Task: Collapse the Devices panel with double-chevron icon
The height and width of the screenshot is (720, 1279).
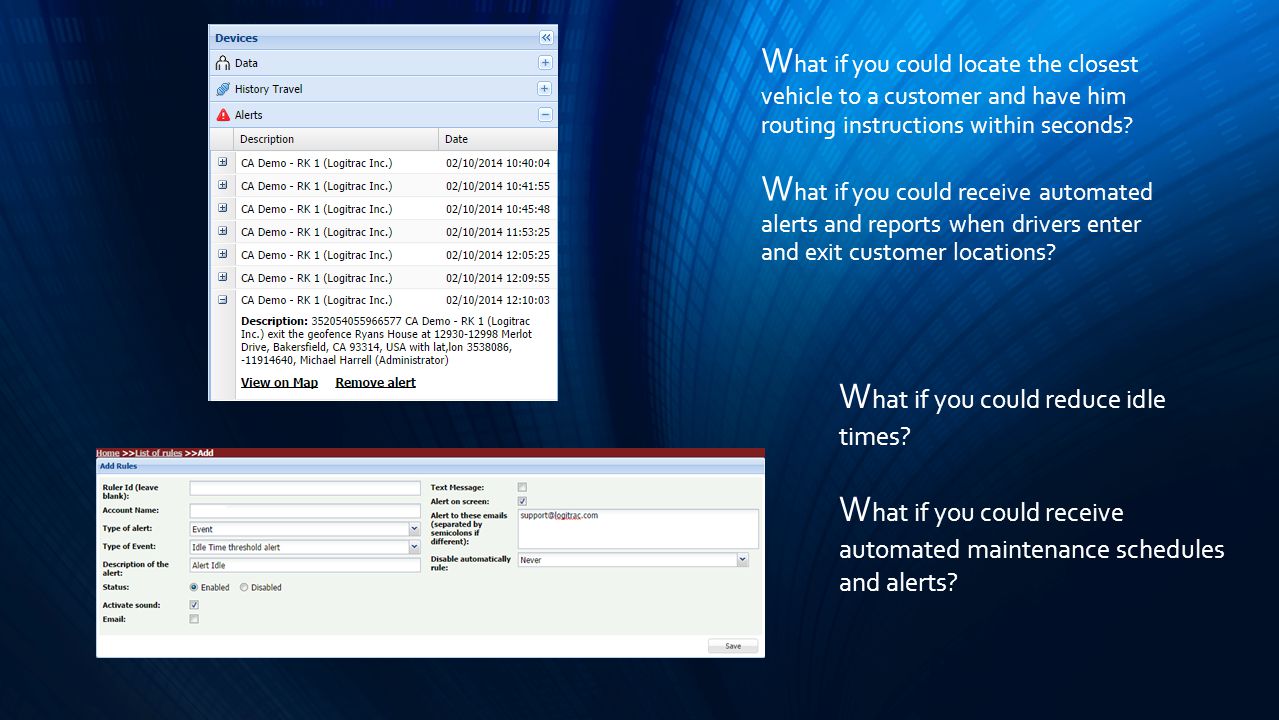Action: 546,38
